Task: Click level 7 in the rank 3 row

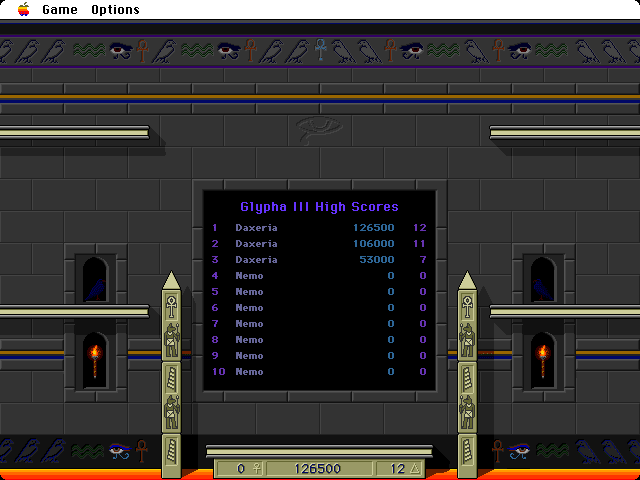Action: 423,260
